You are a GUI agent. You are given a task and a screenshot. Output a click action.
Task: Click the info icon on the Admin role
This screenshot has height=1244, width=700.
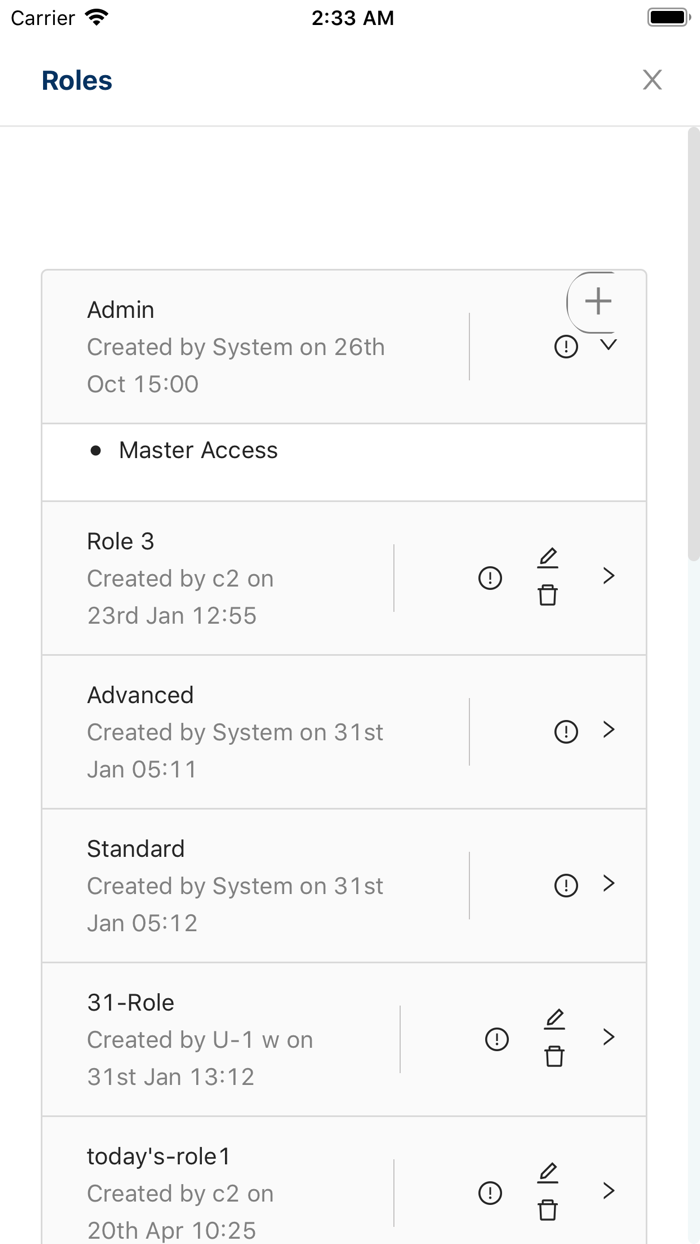(565, 346)
